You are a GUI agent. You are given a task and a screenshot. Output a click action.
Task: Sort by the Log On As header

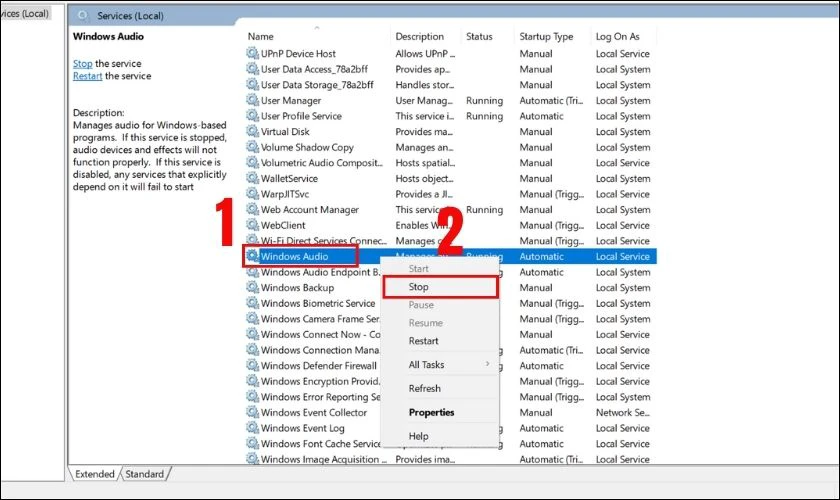tap(624, 36)
